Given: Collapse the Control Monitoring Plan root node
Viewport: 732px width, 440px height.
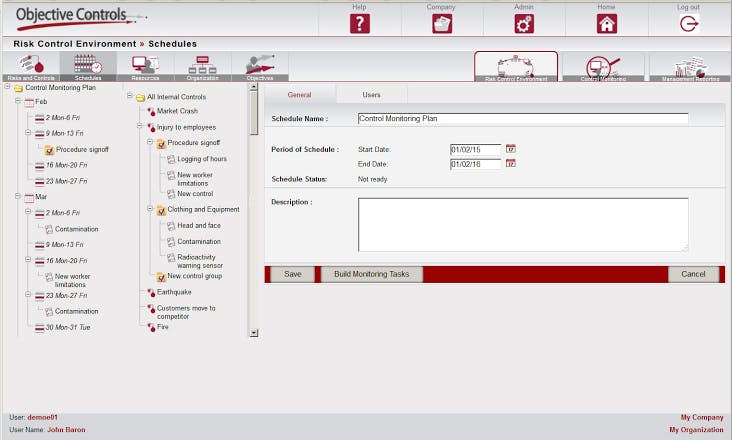Looking at the screenshot, I should (7, 87).
